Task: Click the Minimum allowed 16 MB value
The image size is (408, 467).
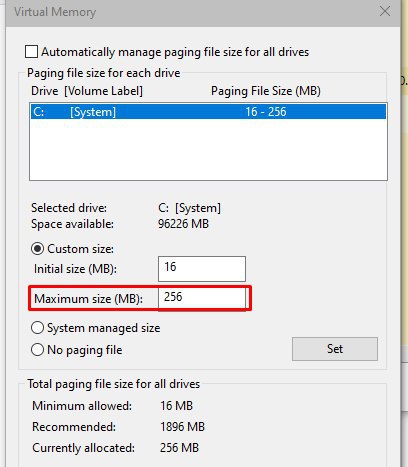Action: [x=176, y=406]
